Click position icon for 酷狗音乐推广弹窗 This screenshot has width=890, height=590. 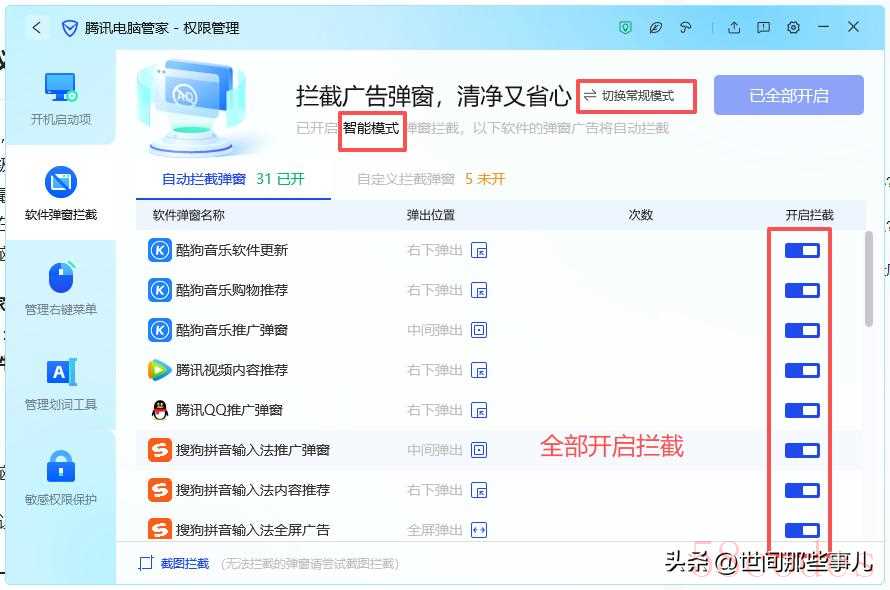pos(479,330)
